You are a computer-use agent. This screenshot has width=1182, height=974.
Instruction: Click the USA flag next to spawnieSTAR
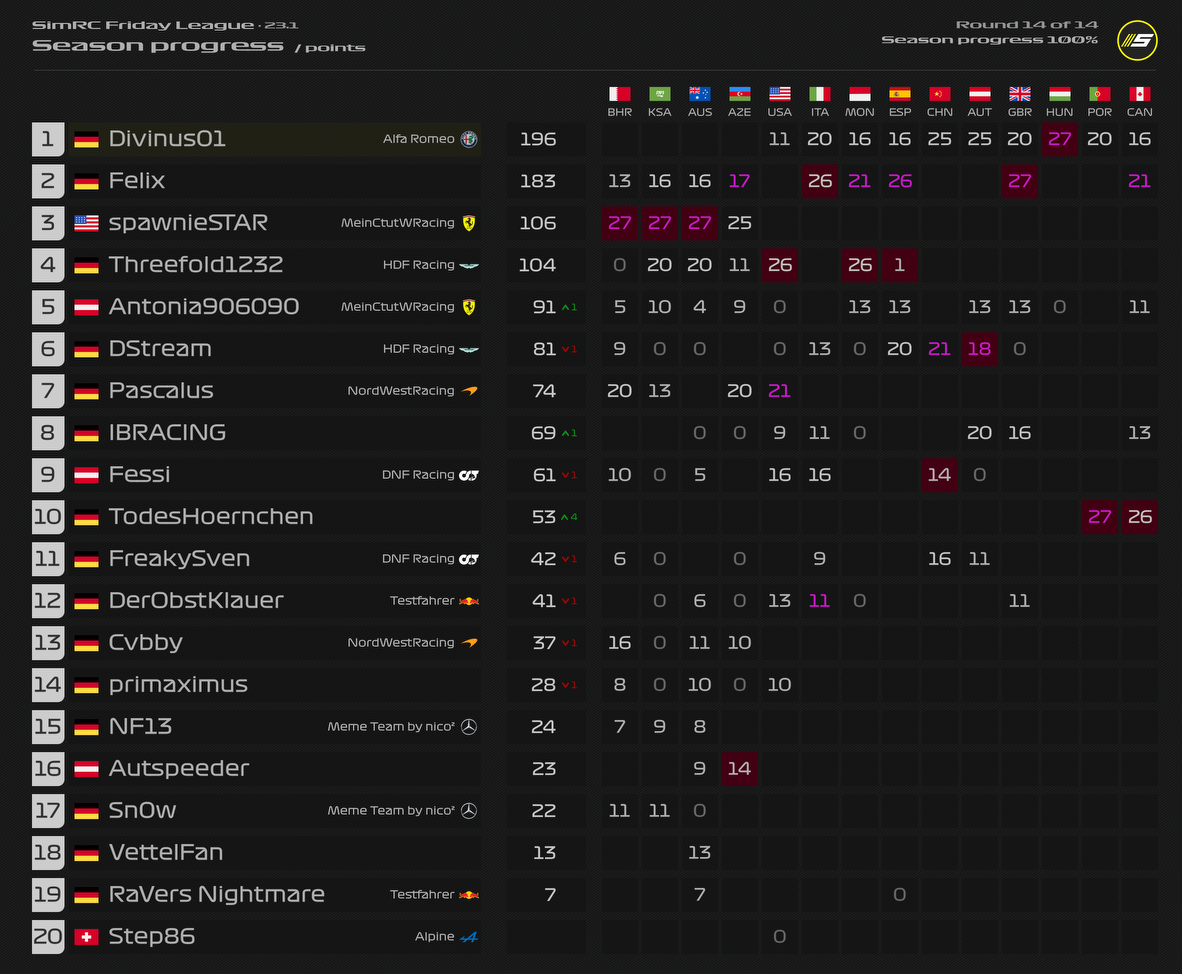[x=86, y=223]
